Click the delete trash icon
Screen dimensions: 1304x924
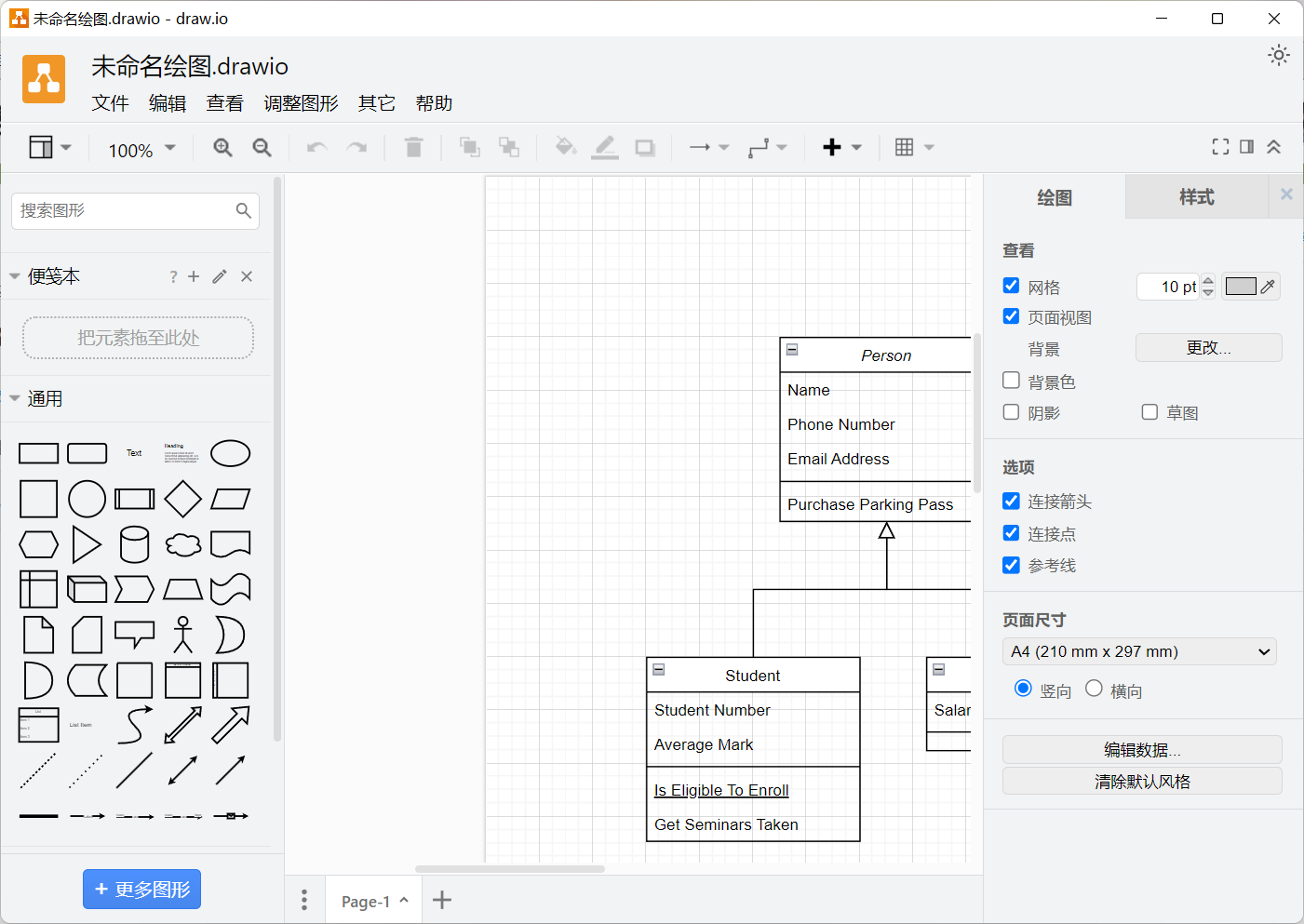pyautogui.click(x=414, y=147)
